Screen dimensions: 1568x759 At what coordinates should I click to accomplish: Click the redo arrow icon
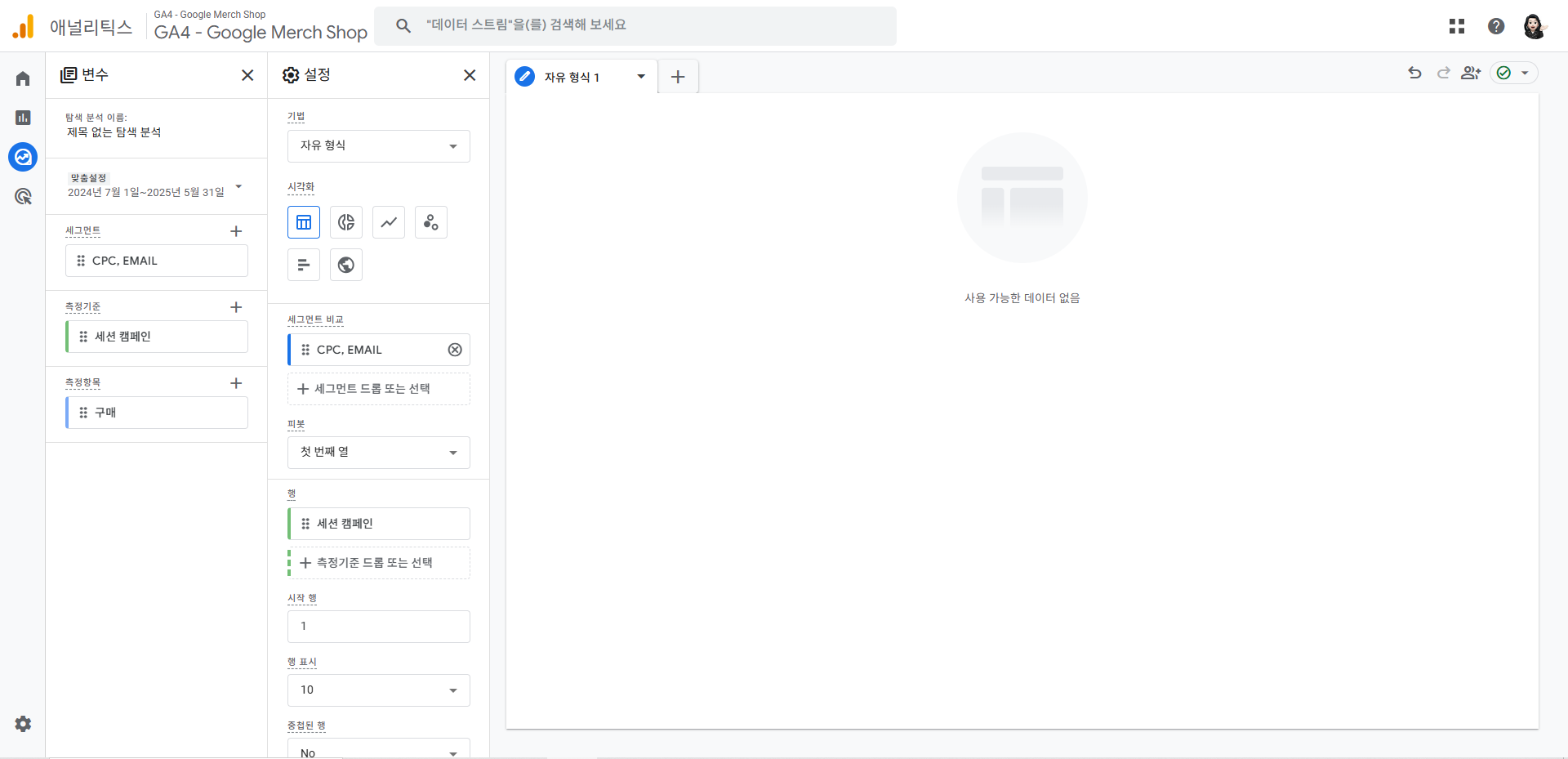tap(1443, 73)
